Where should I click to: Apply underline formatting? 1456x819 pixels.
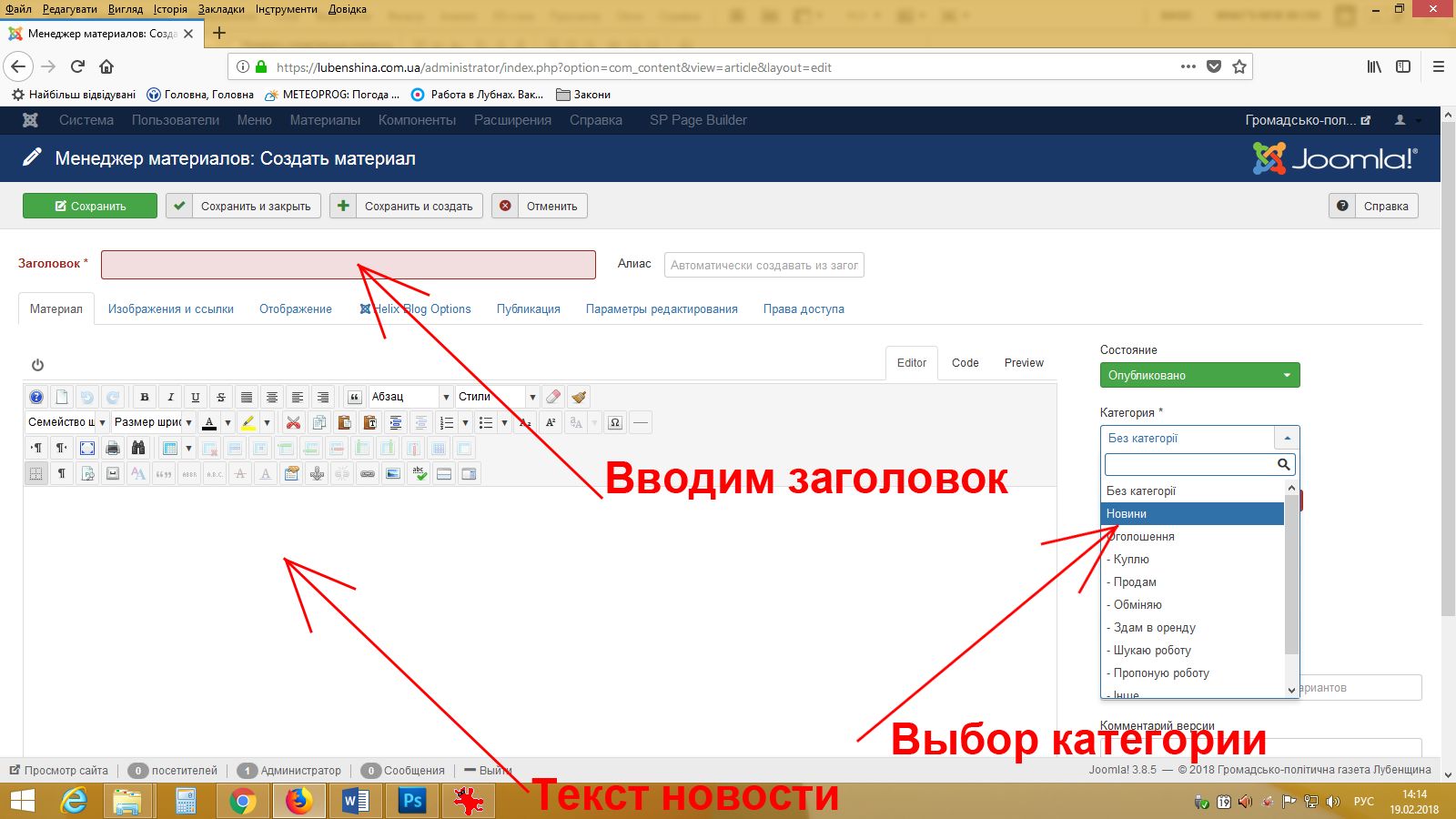pyautogui.click(x=196, y=397)
